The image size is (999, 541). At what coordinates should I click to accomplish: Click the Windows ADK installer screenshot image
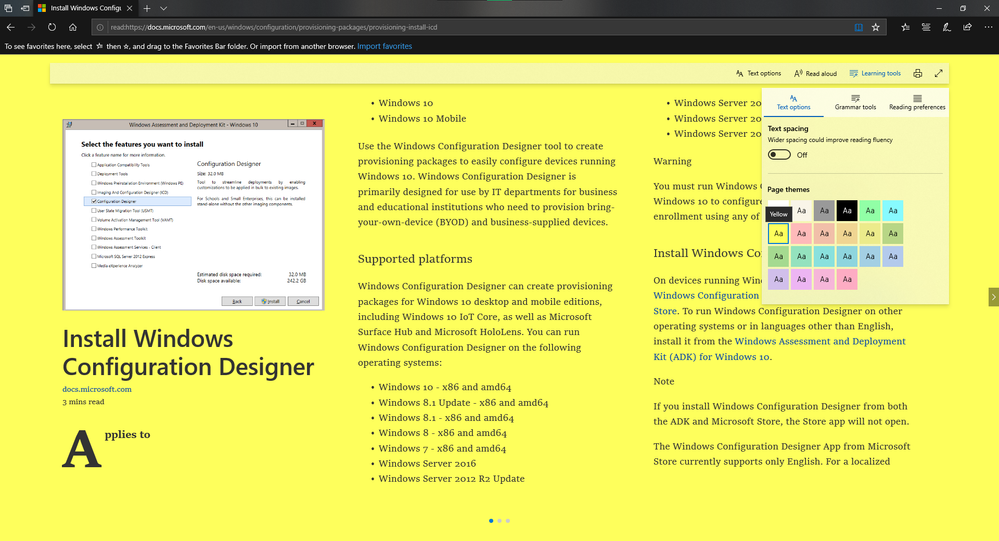[193, 215]
